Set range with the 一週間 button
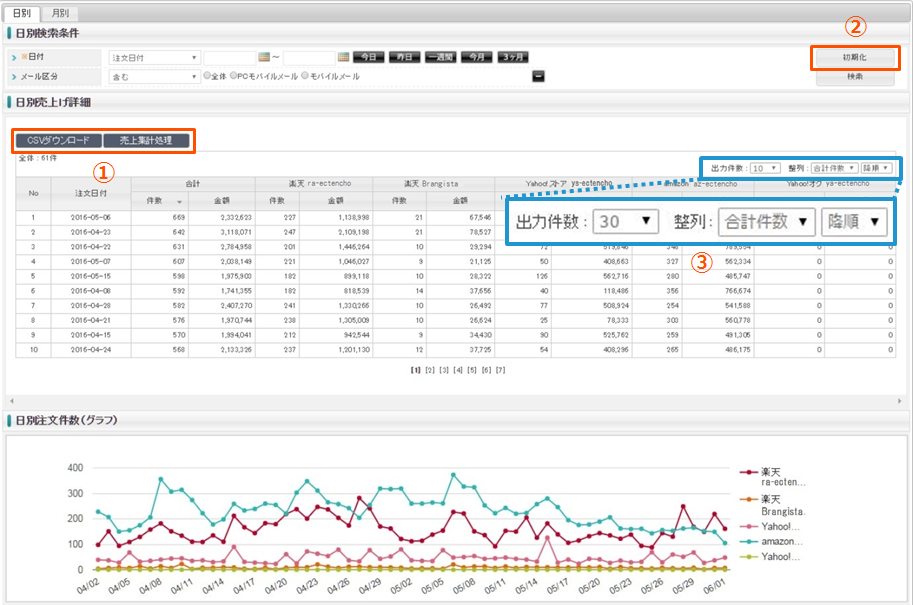This screenshot has width=913, height=605. pos(441,57)
